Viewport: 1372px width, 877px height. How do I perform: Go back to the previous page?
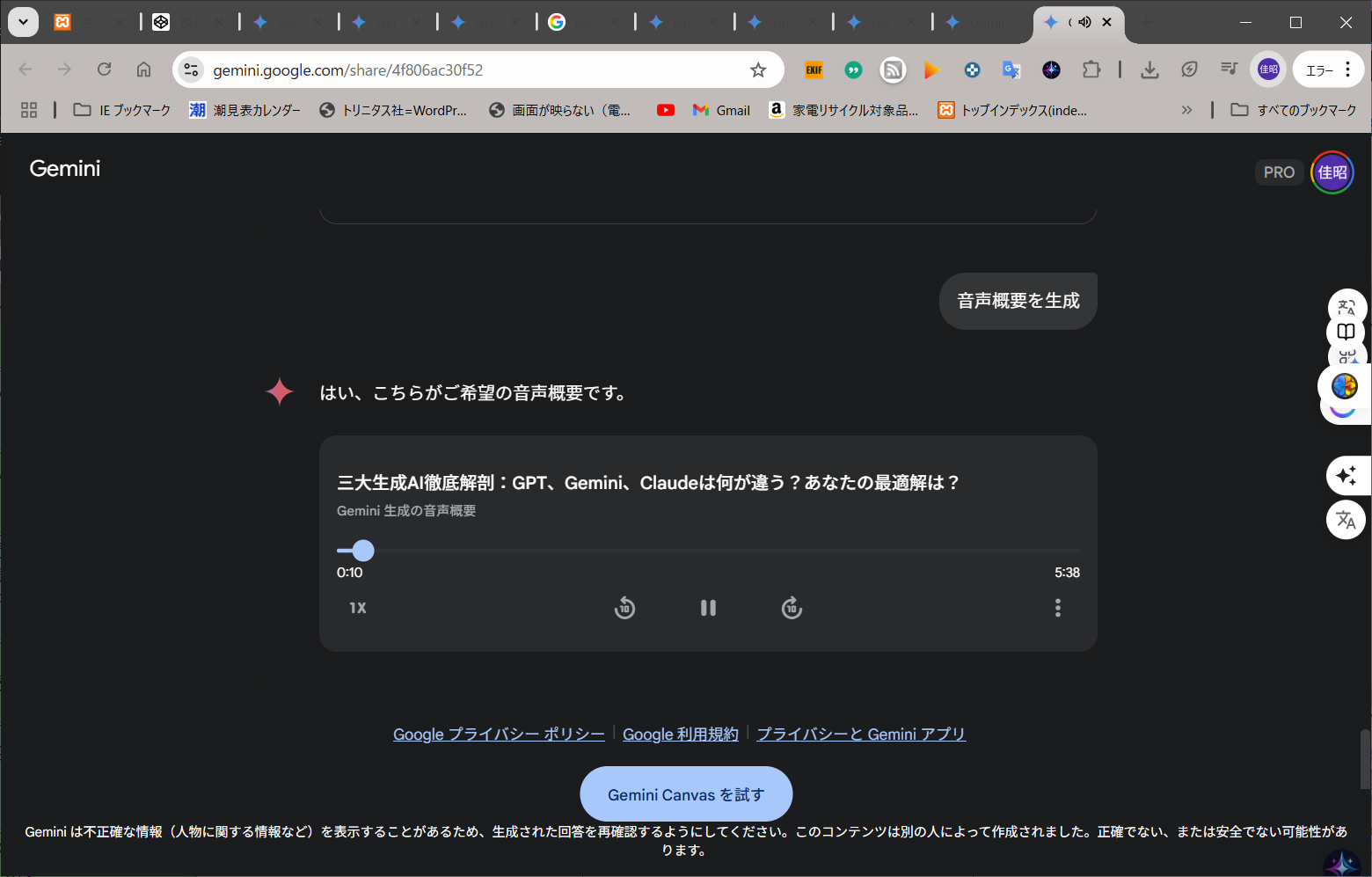click(x=26, y=69)
